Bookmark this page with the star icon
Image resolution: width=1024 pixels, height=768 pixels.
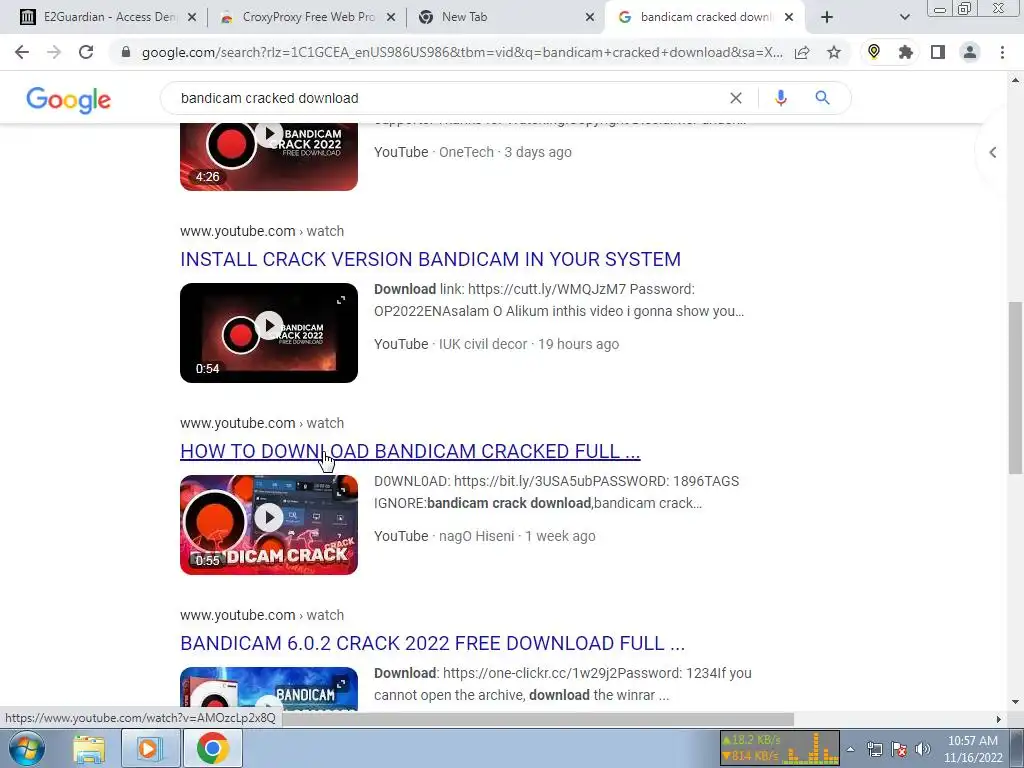click(834, 52)
